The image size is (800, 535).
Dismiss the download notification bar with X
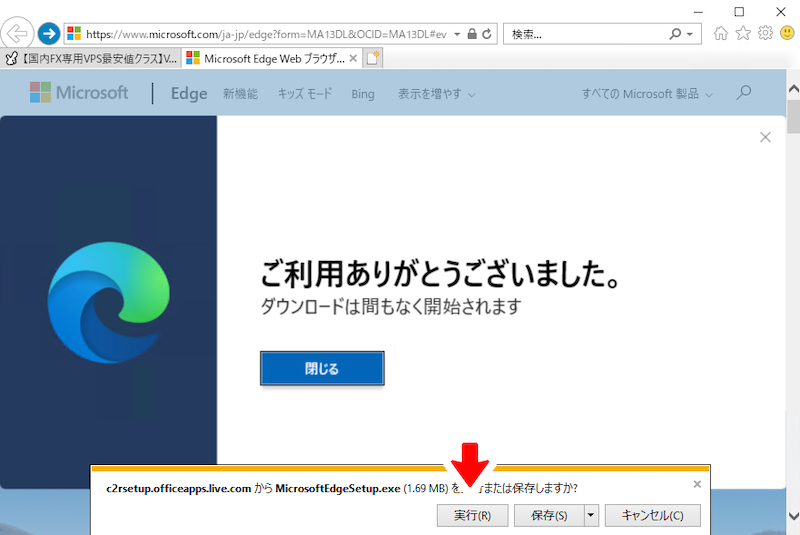pos(697,484)
